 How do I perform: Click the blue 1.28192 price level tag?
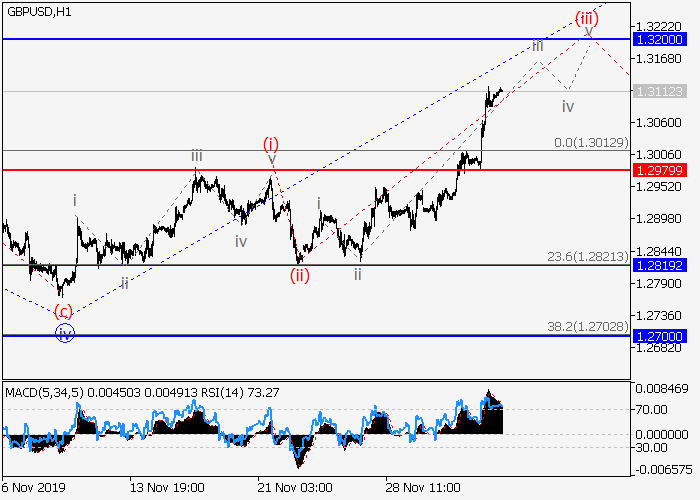coord(660,266)
